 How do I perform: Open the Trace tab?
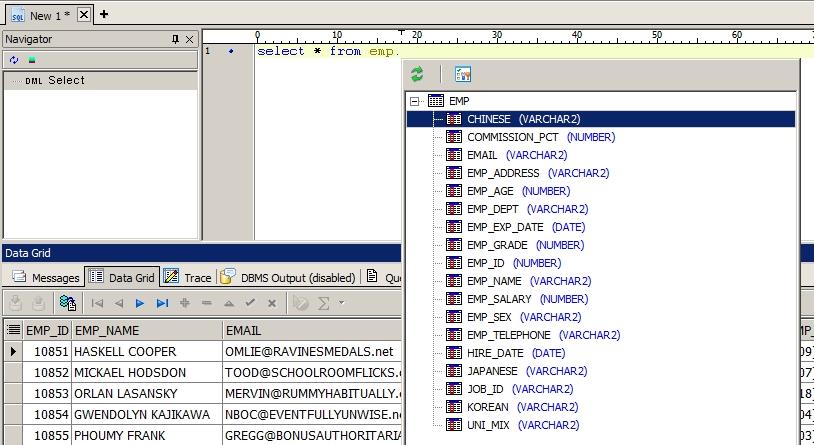point(187,277)
